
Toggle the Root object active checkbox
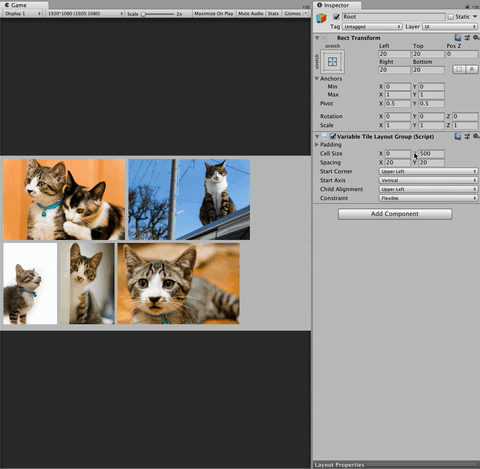point(336,17)
